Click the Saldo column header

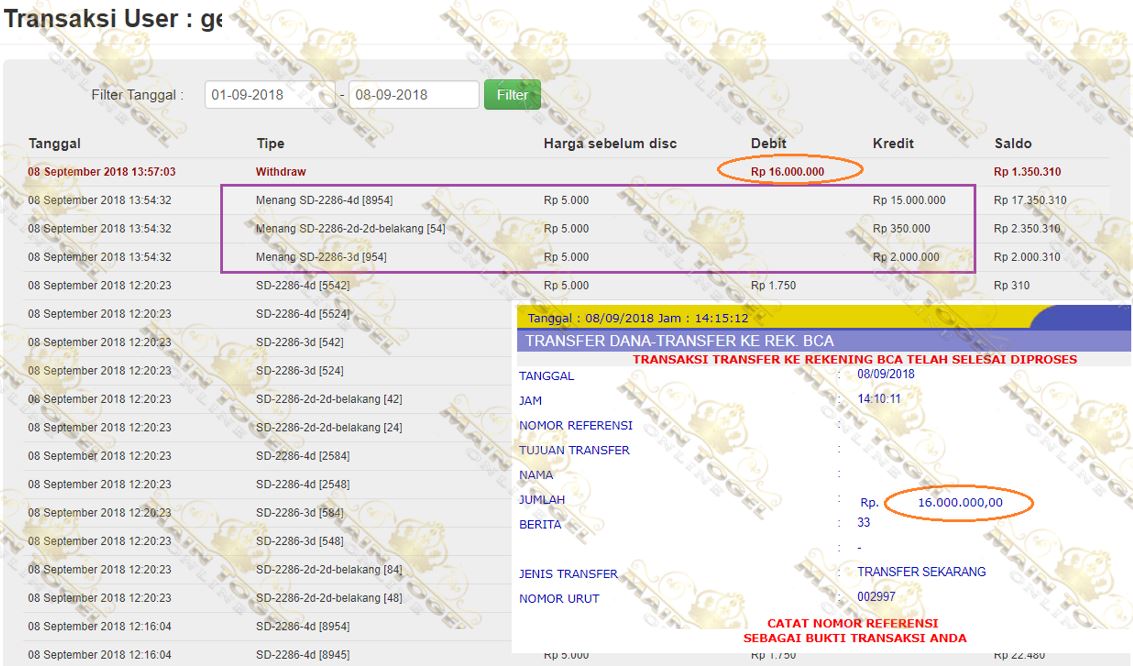[1013, 143]
